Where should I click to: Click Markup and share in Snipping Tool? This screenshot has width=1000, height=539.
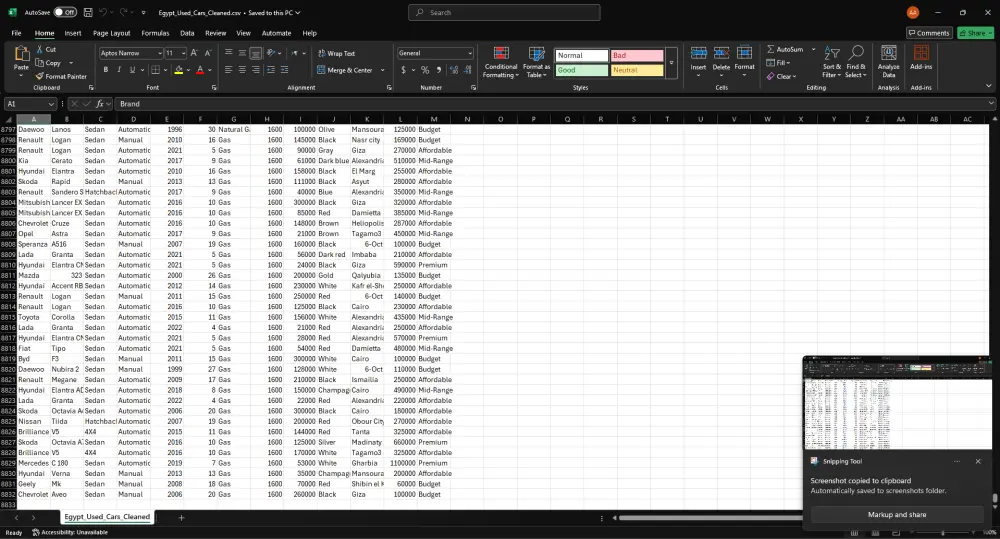point(897,515)
